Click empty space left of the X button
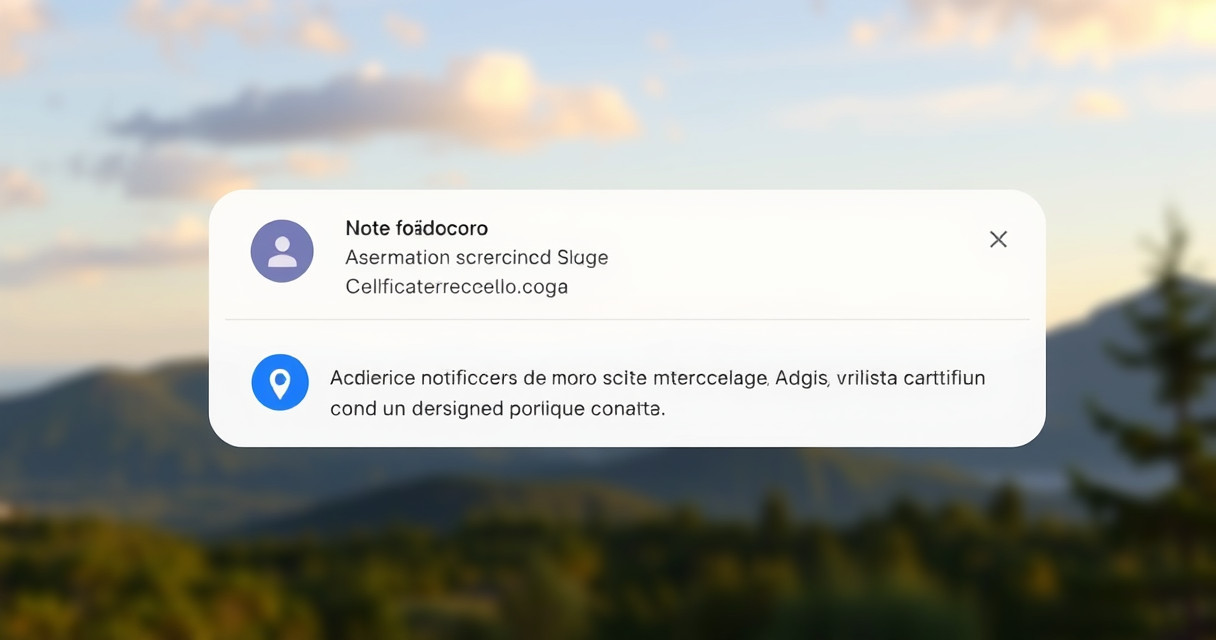The image size is (1216, 640). point(850,240)
